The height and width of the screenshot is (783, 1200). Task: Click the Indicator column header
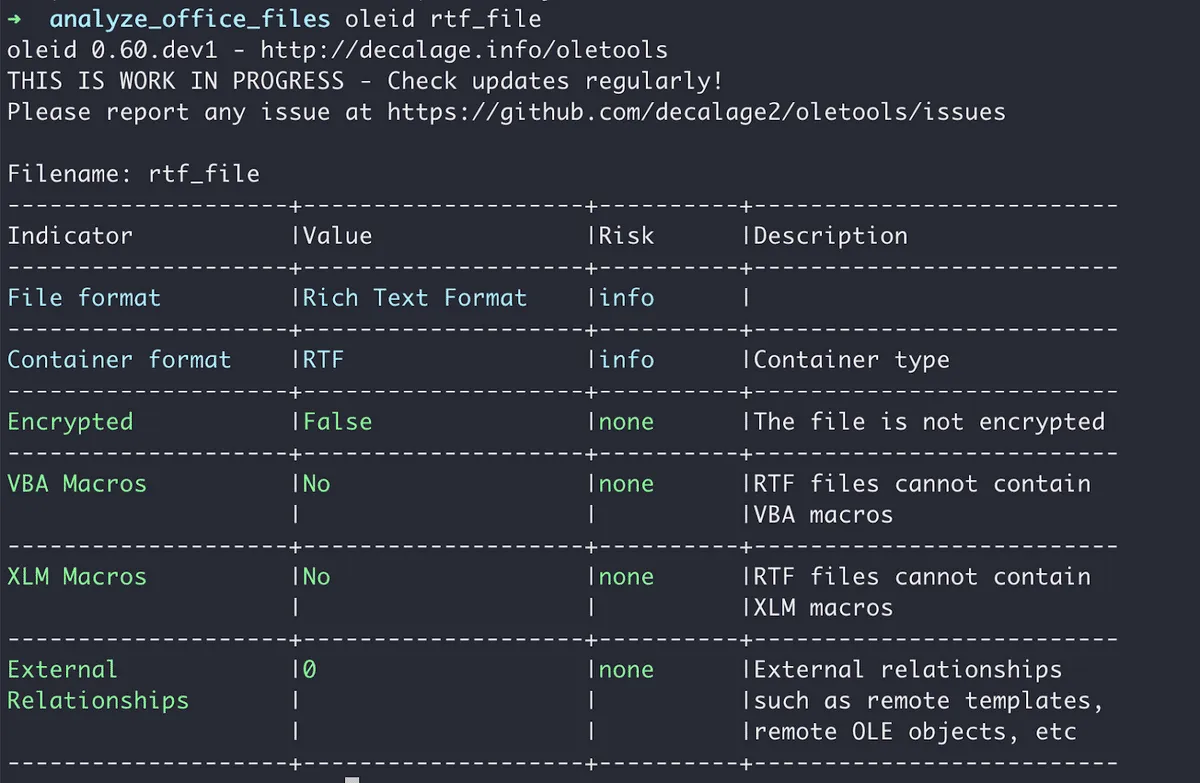click(69, 236)
